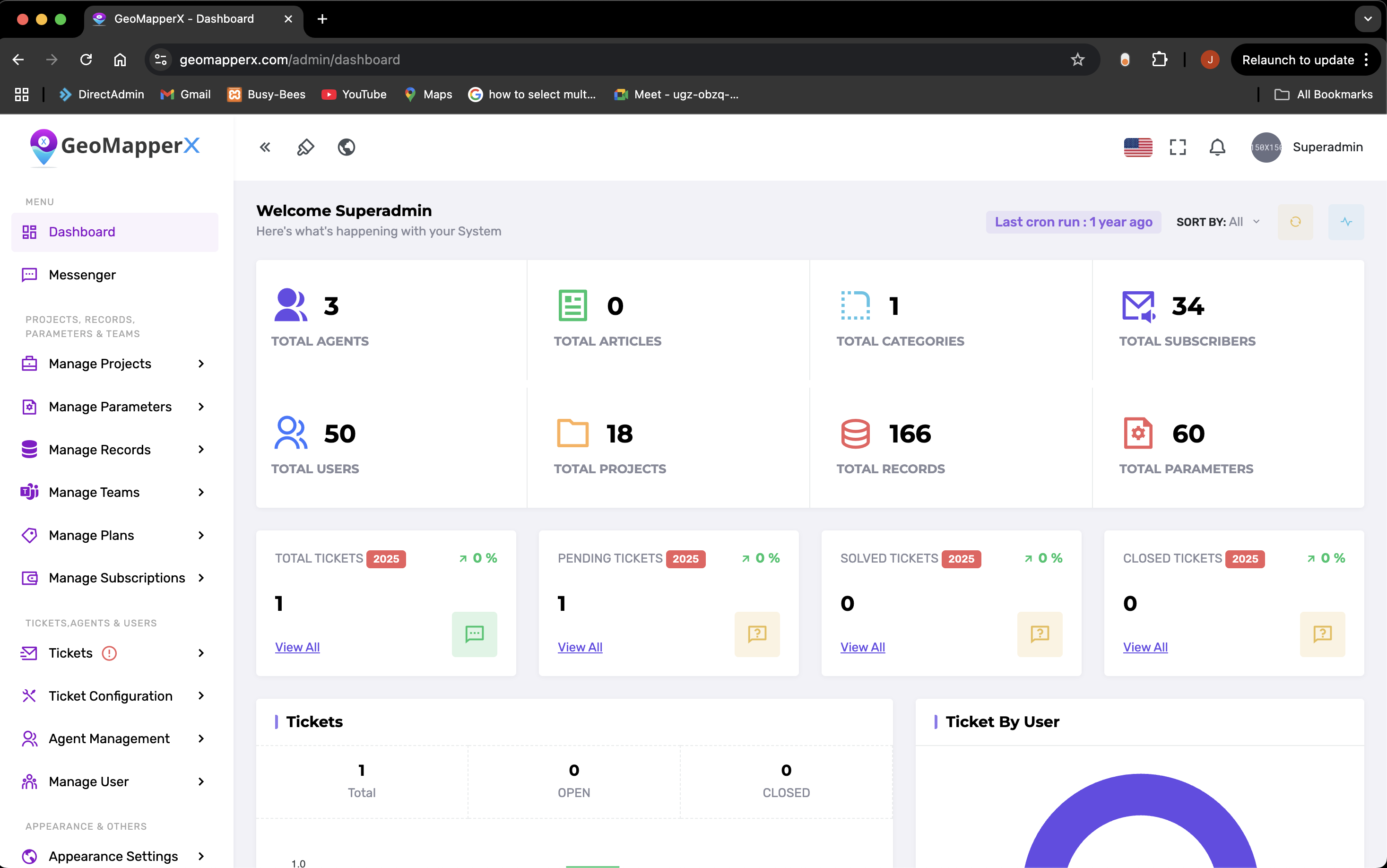Open the US flag language selector
This screenshot has height=868, width=1387.
(x=1137, y=148)
